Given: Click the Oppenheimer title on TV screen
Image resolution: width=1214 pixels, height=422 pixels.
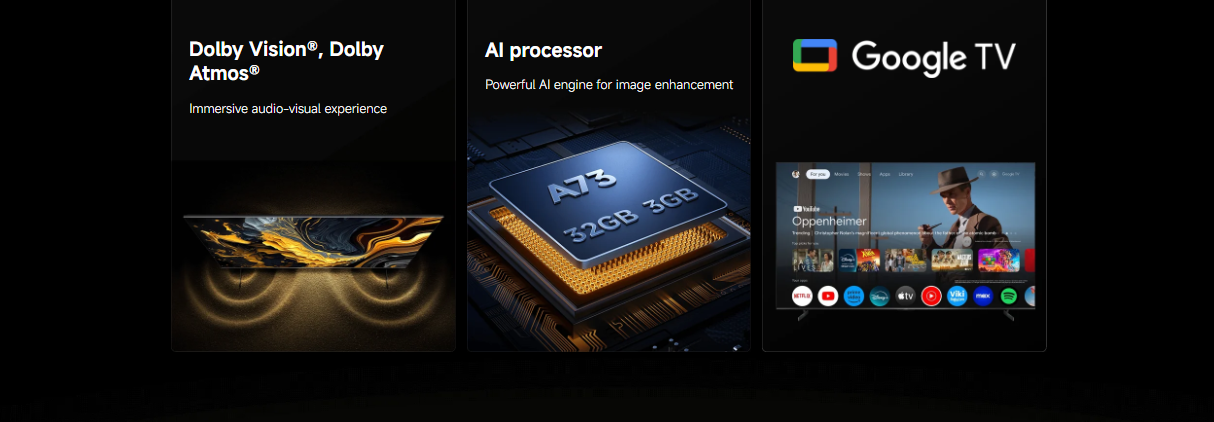Looking at the screenshot, I should click(x=829, y=221).
